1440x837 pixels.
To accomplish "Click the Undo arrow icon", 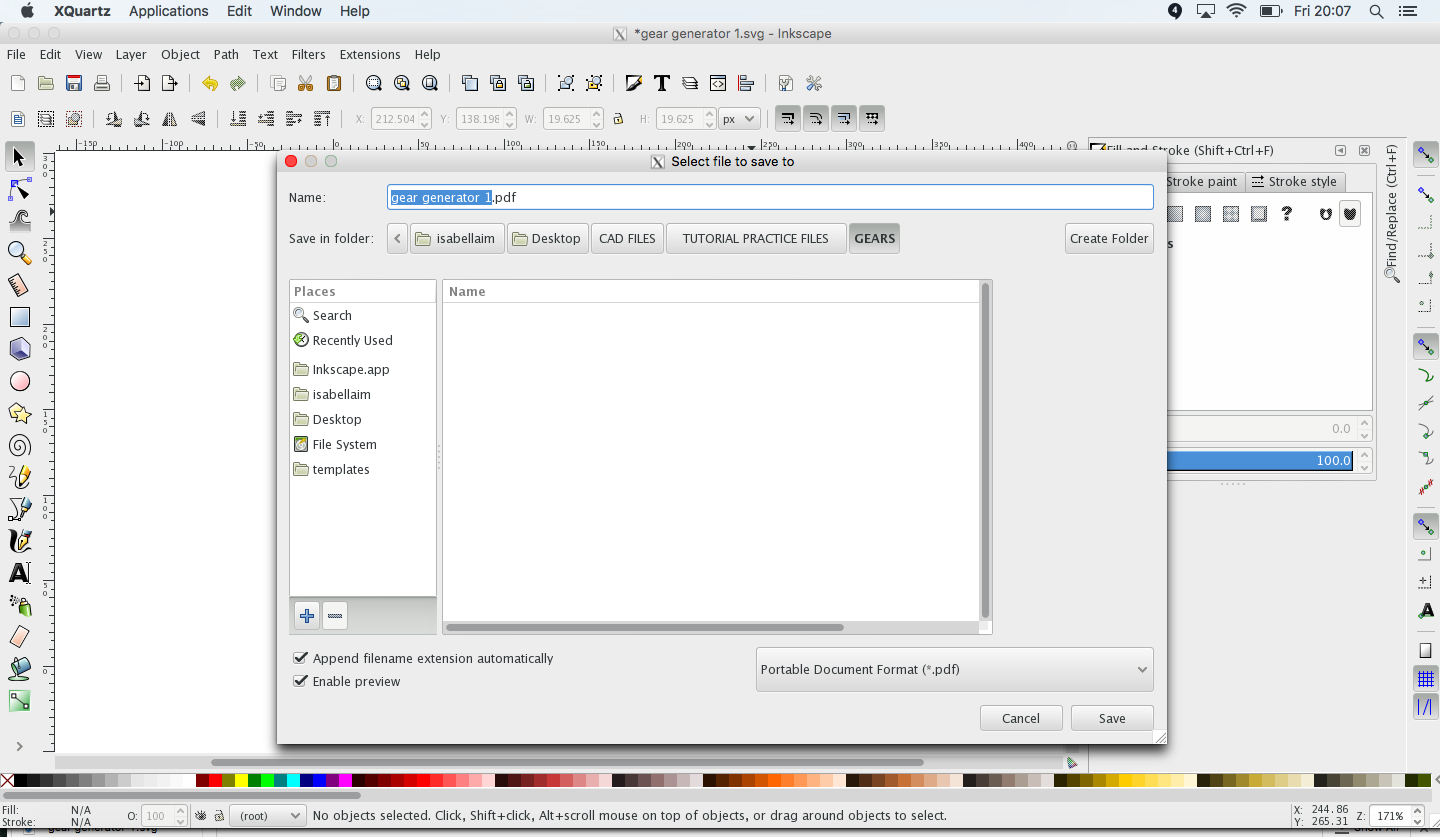I will 209,83.
